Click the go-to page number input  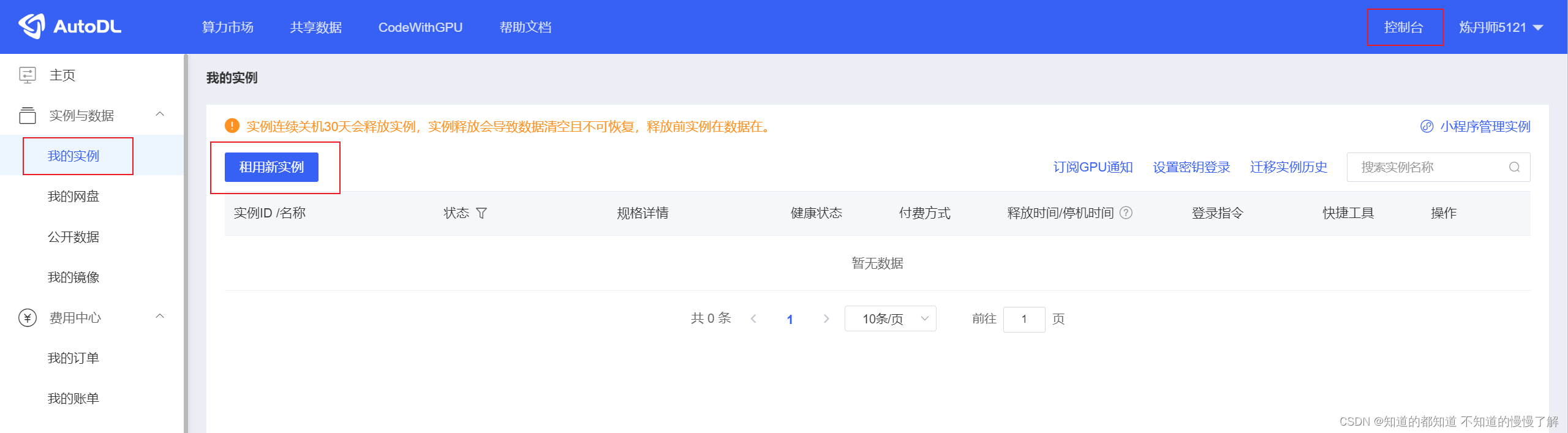(1024, 319)
